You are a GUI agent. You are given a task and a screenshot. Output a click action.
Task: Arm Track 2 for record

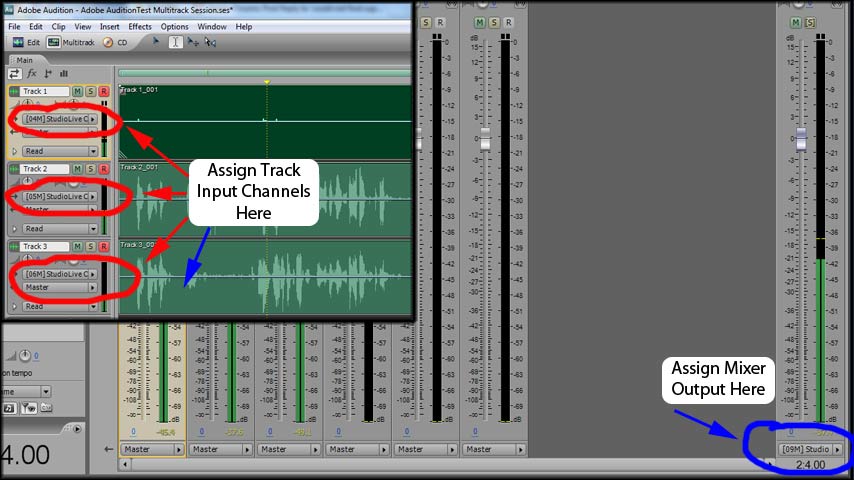[103, 169]
